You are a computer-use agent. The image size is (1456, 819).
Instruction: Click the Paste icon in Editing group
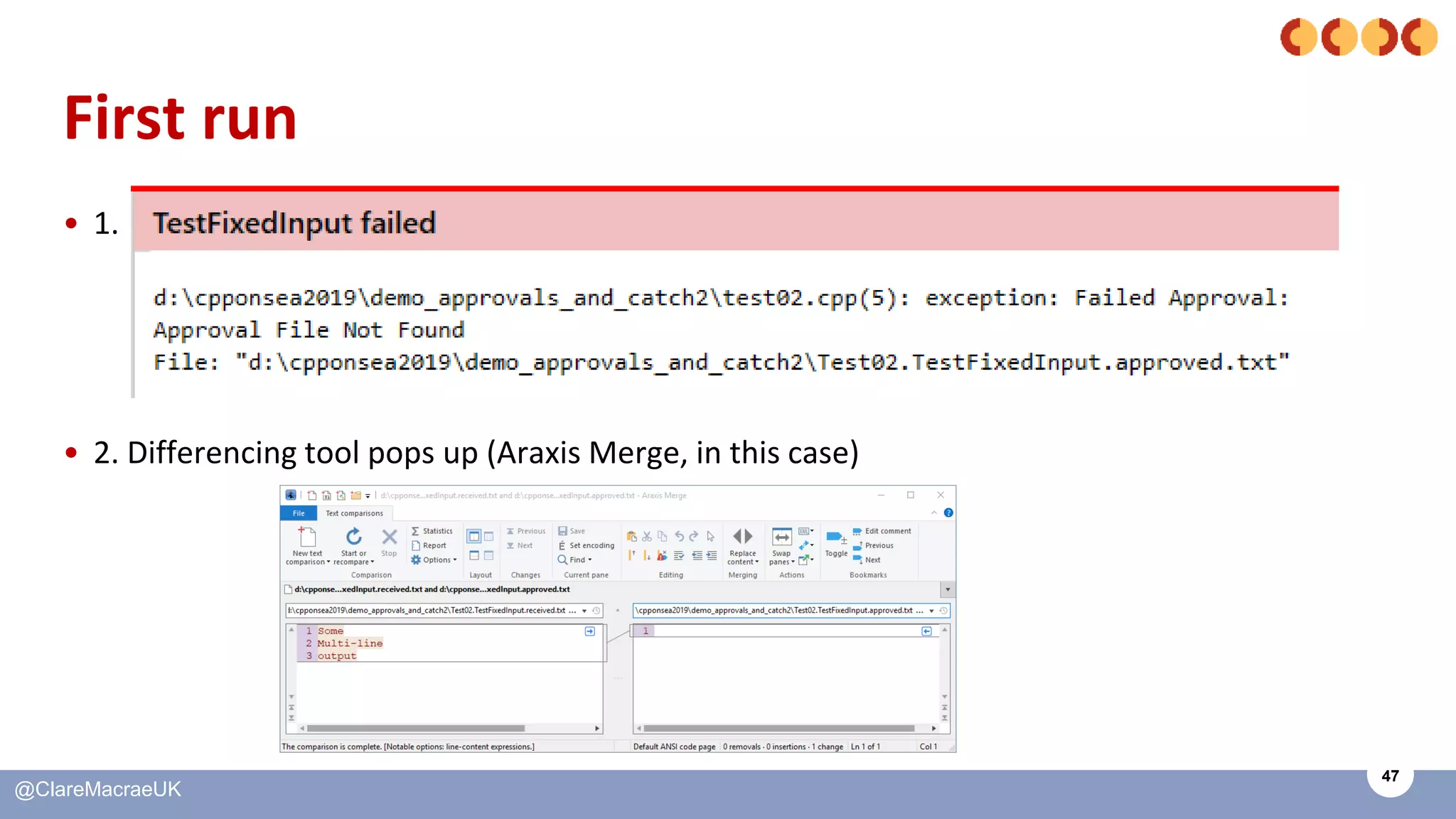coord(631,536)
